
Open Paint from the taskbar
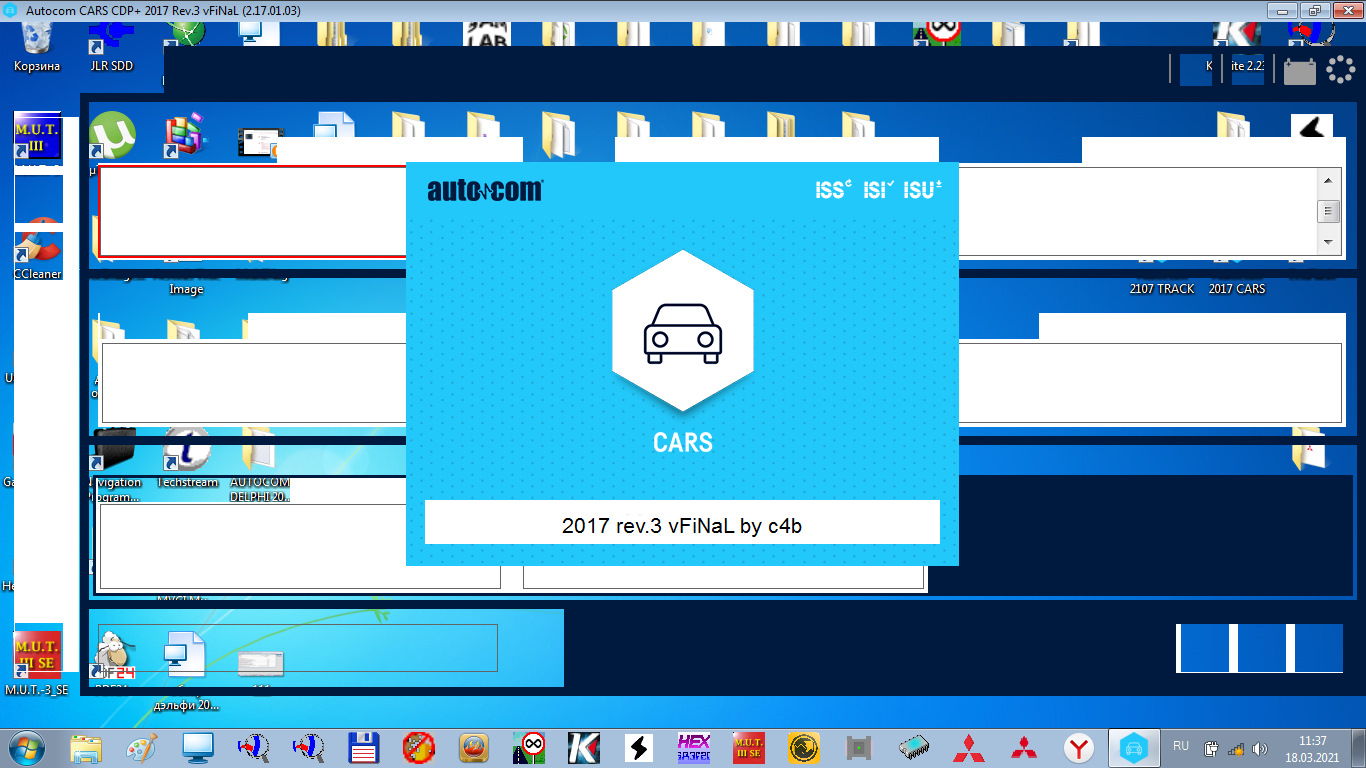pyautogui.click(x=141, y=747)
